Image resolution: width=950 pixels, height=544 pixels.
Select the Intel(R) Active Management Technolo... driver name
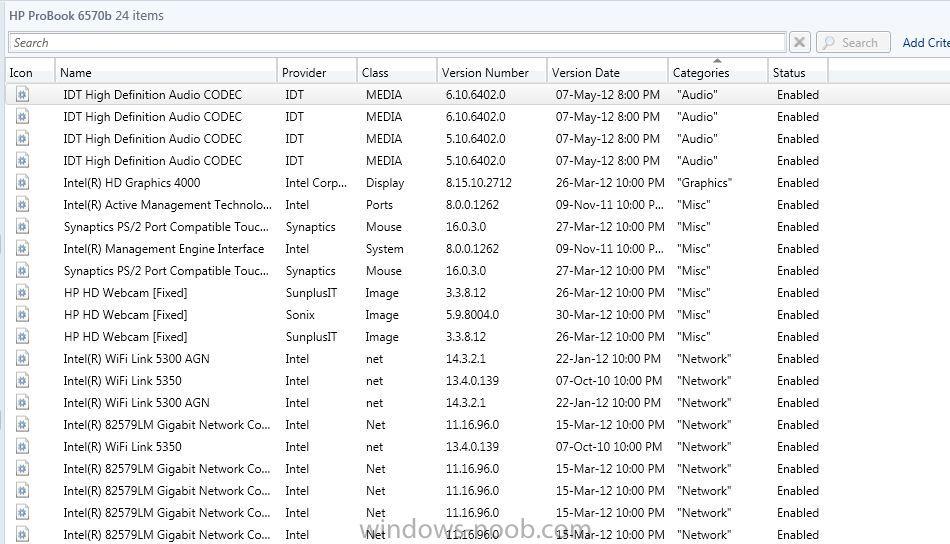168,205
